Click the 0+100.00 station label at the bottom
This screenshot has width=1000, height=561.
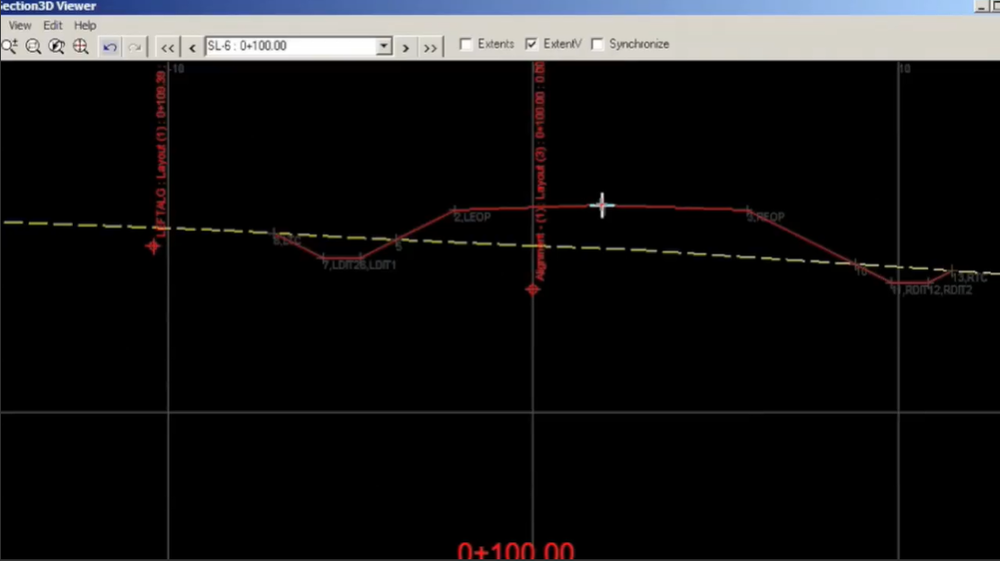coord(516,551)
